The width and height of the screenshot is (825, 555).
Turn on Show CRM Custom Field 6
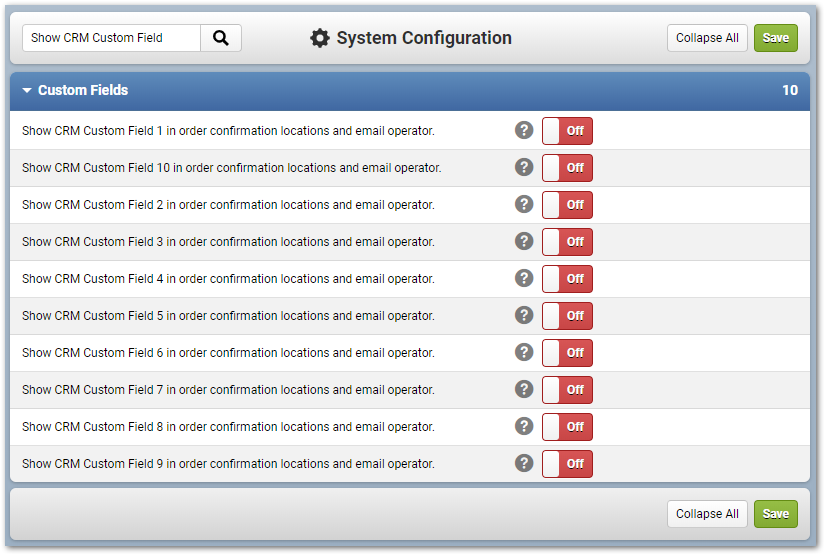click(567, 352)
